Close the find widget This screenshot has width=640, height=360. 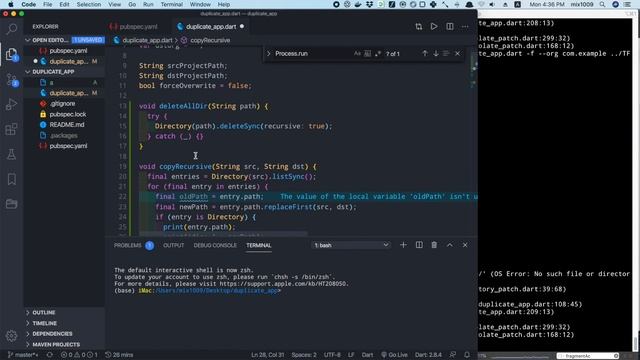(x=457, y=53)
